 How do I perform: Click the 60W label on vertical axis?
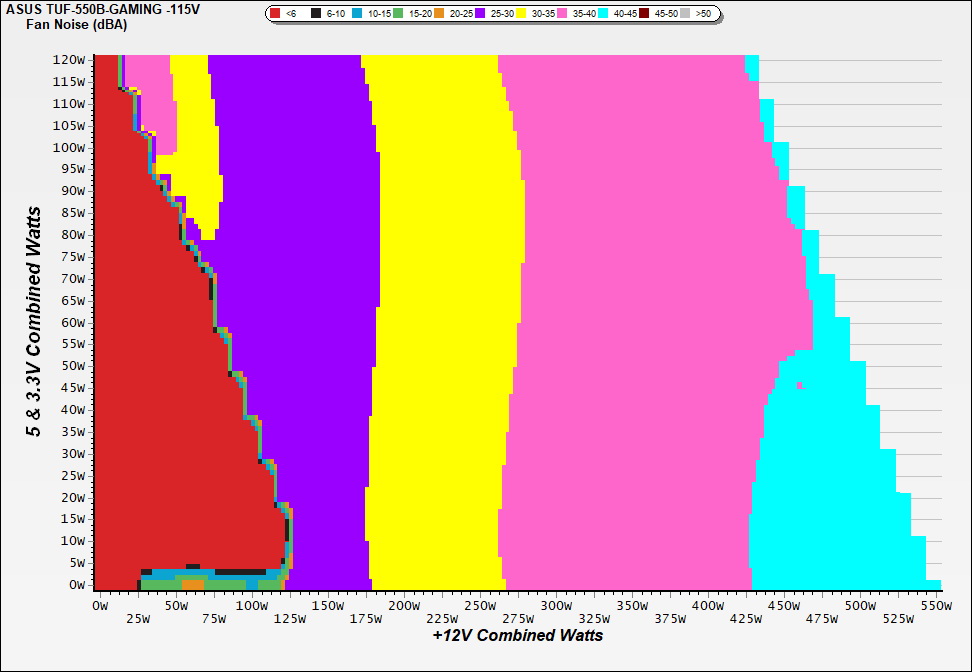click(x=73, y=322)
